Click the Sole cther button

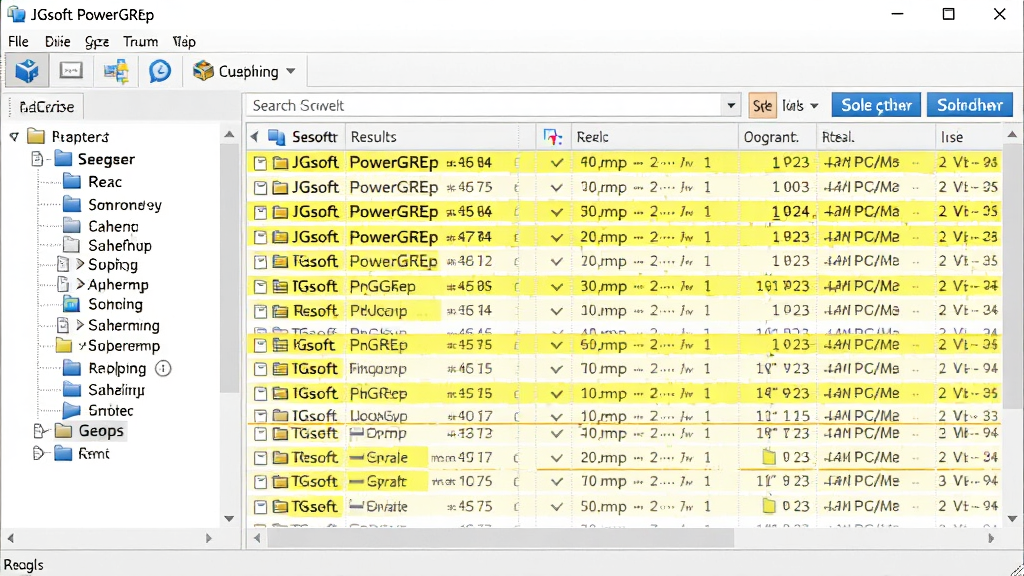(x=876, y=105)
